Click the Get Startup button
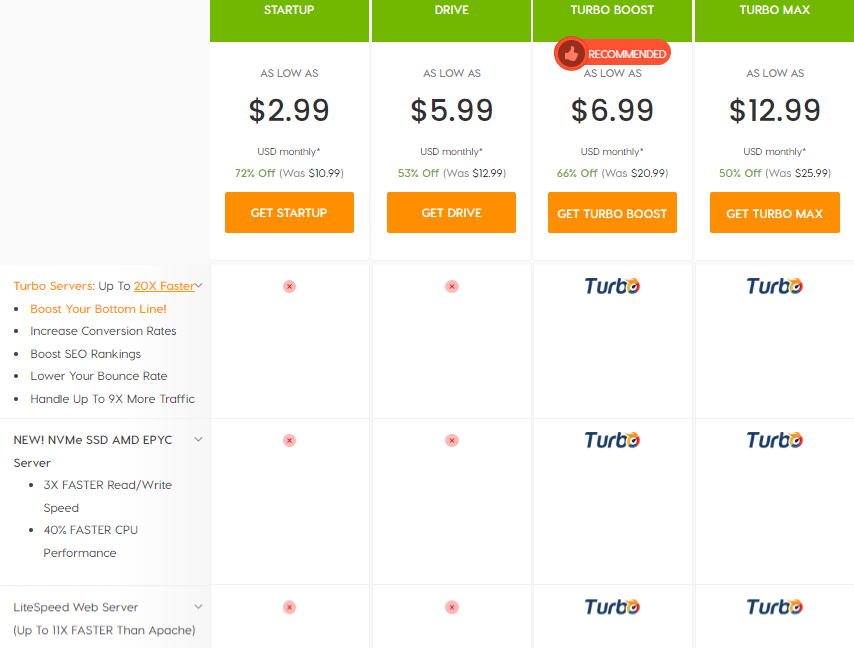The image size is (854, 648). [289, 212]
